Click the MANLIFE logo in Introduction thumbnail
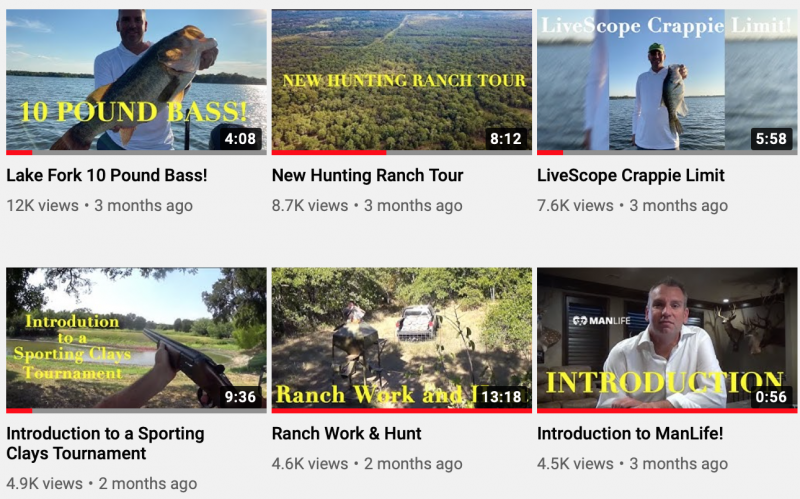The height and width of the screenshot is (499, 800). coord(601,320)
